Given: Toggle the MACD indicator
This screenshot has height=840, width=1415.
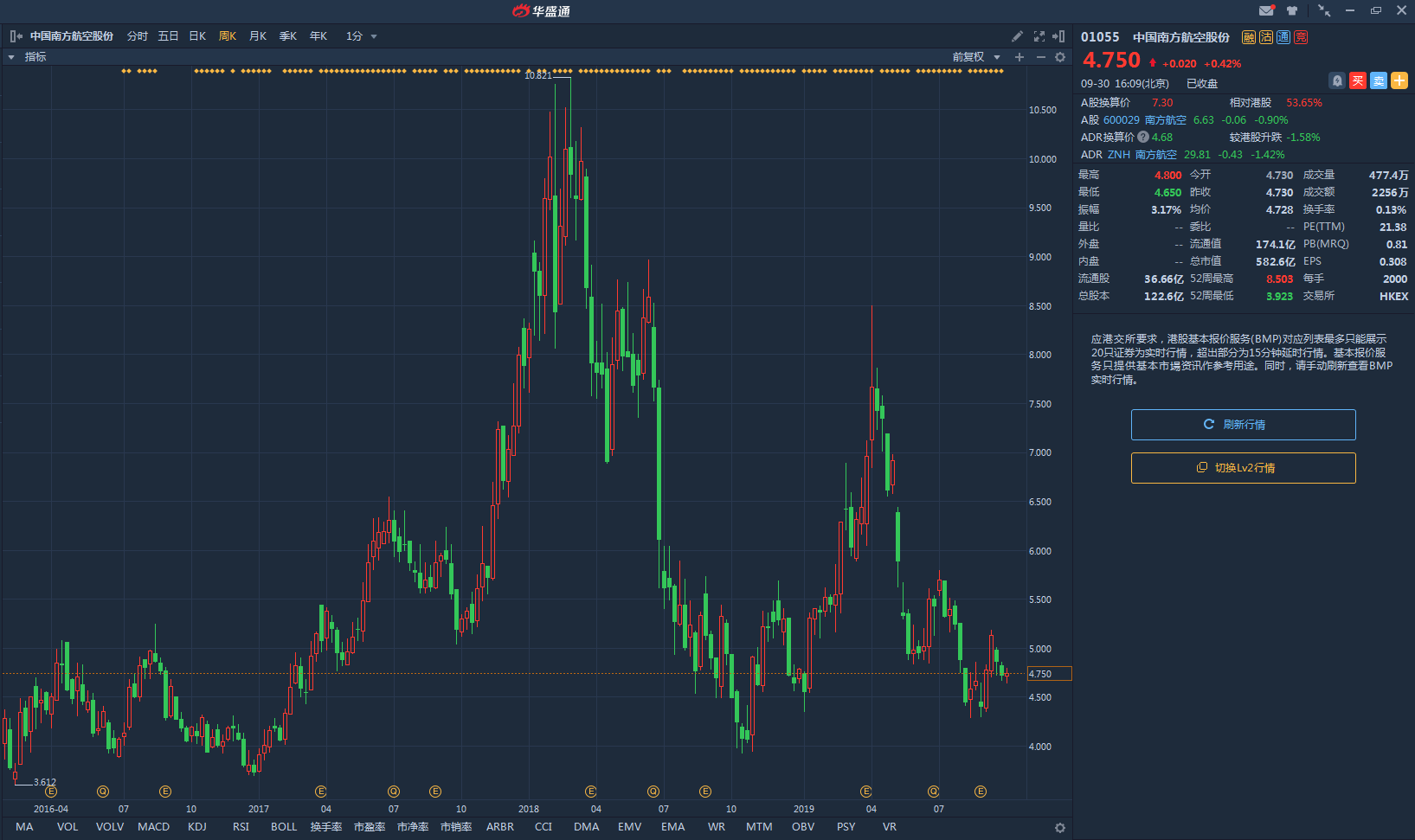Looking at the screenshot, I should (x=153, y=827).
